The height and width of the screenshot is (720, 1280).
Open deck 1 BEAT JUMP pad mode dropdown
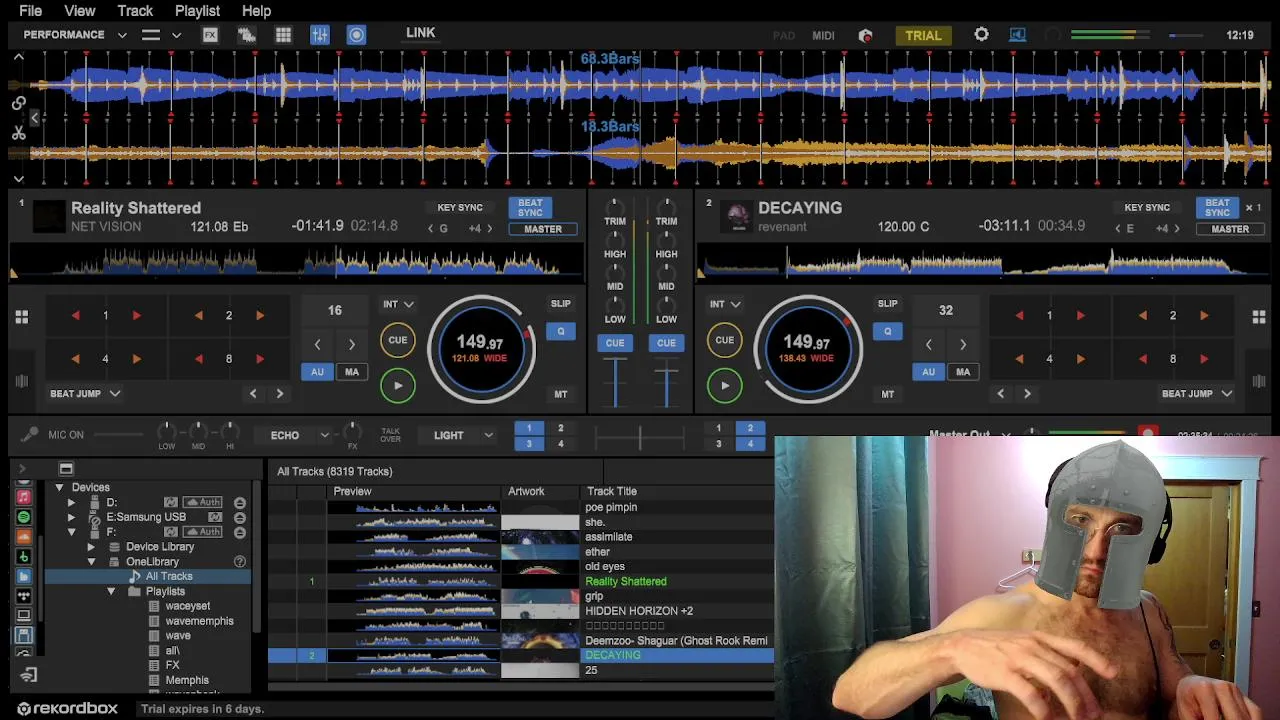coord(86,394)
